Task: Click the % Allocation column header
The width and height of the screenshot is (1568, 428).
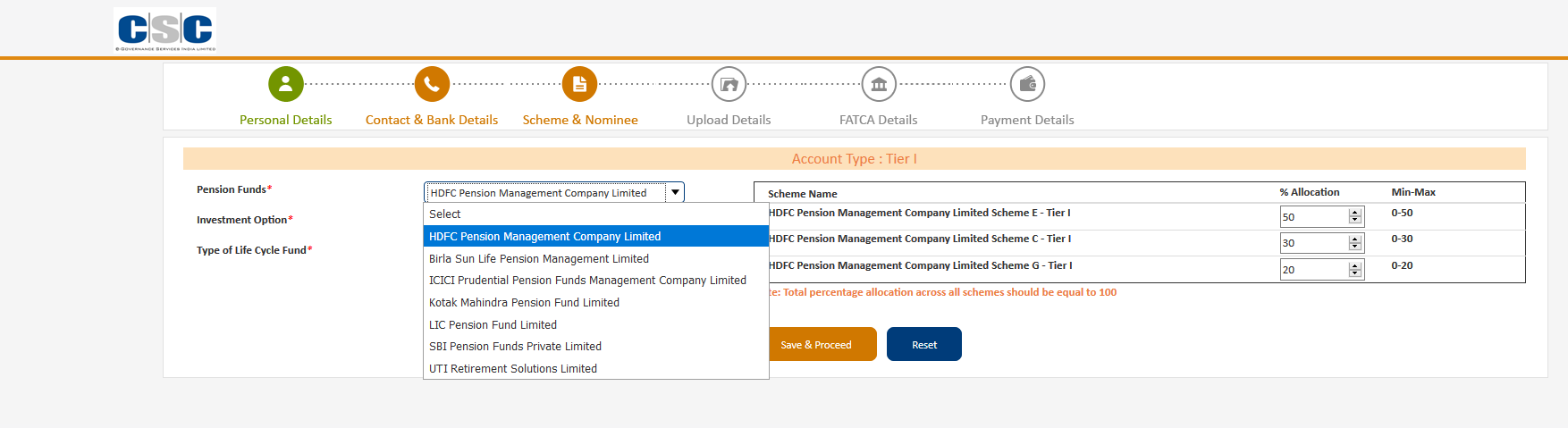Action: [x=1310, y=192]
